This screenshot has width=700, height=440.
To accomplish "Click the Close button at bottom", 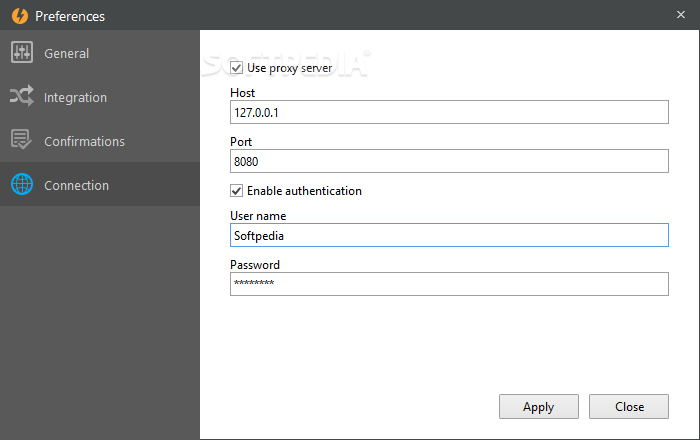I will [629, 407].
